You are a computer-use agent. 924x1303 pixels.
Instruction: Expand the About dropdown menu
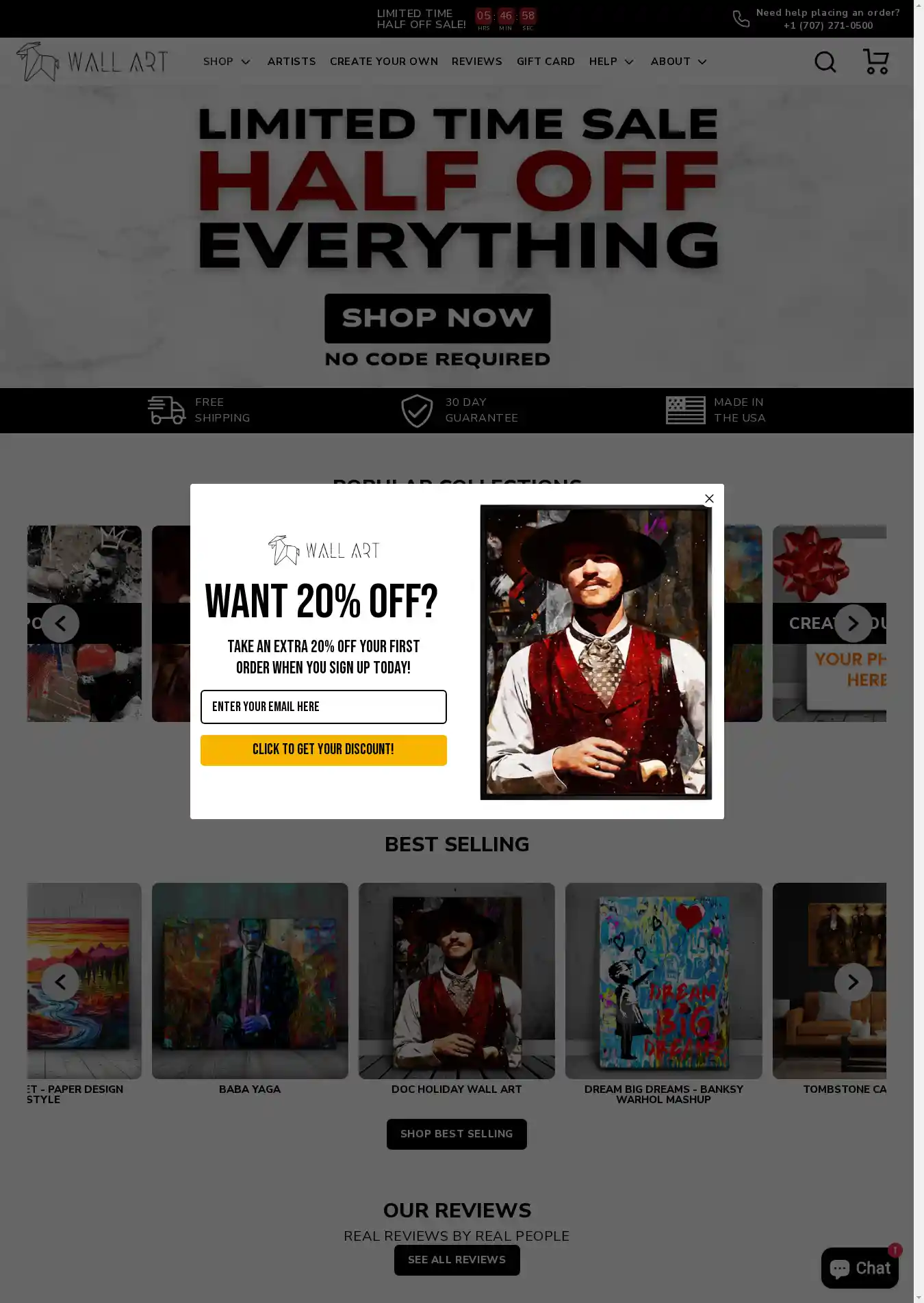(678, 62)
